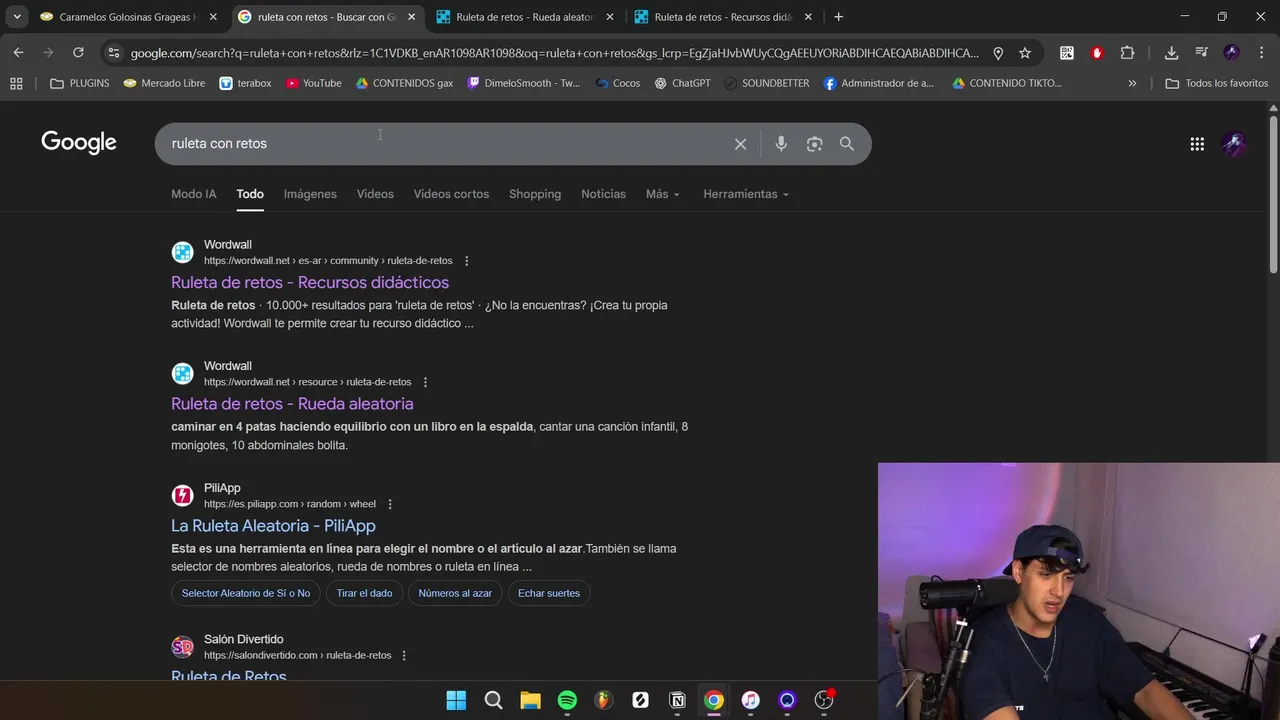The image size is (1280, 720).
Task: Open the Windows Start menu
Action: 456,700
